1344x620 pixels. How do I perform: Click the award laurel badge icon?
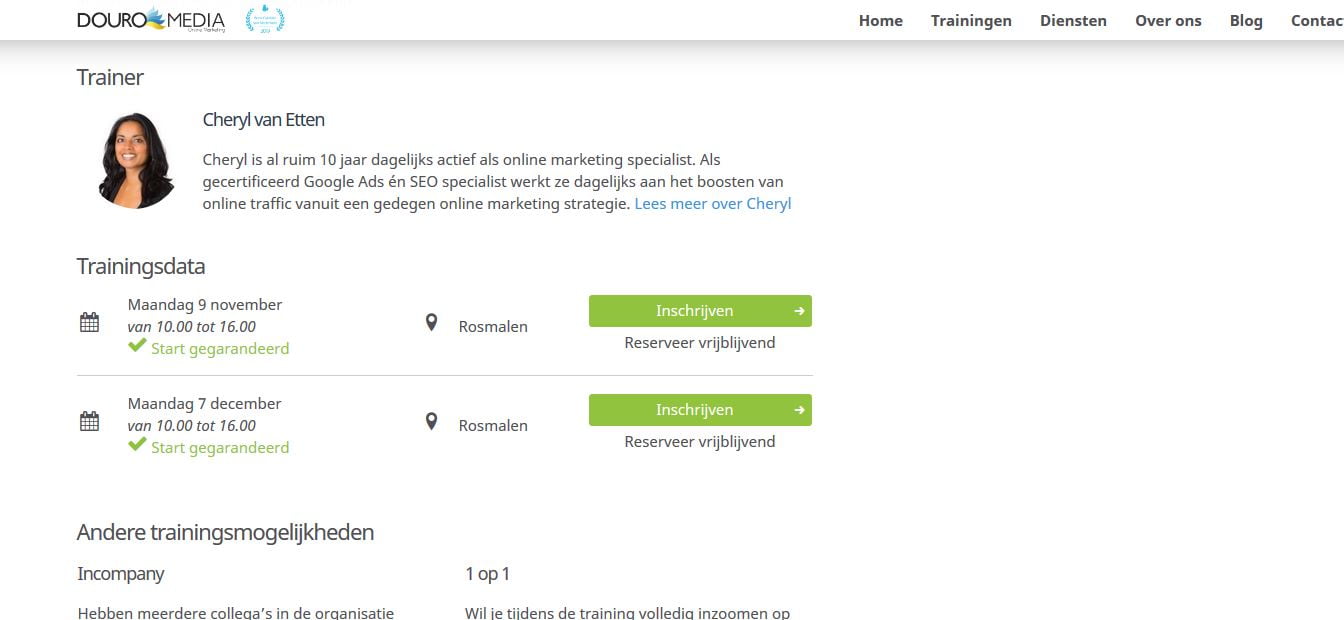tap(265, 20)
